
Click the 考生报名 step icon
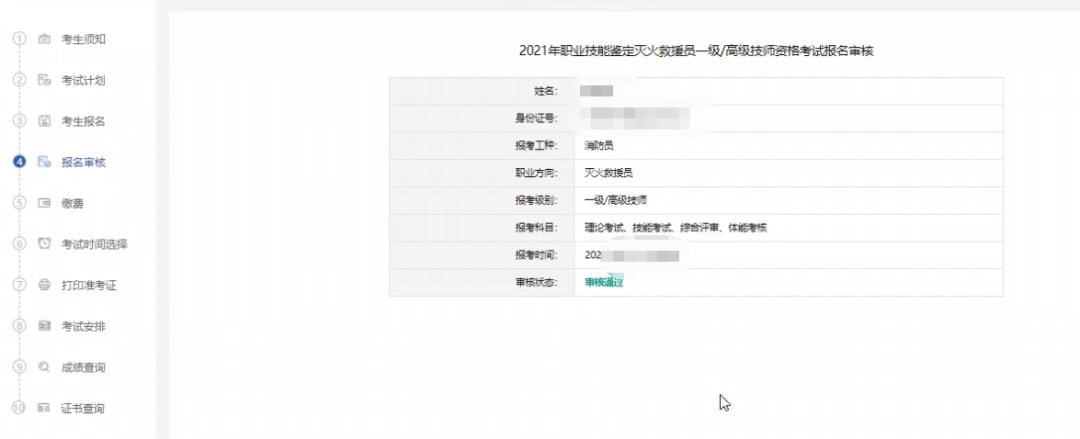pos(44,121)
